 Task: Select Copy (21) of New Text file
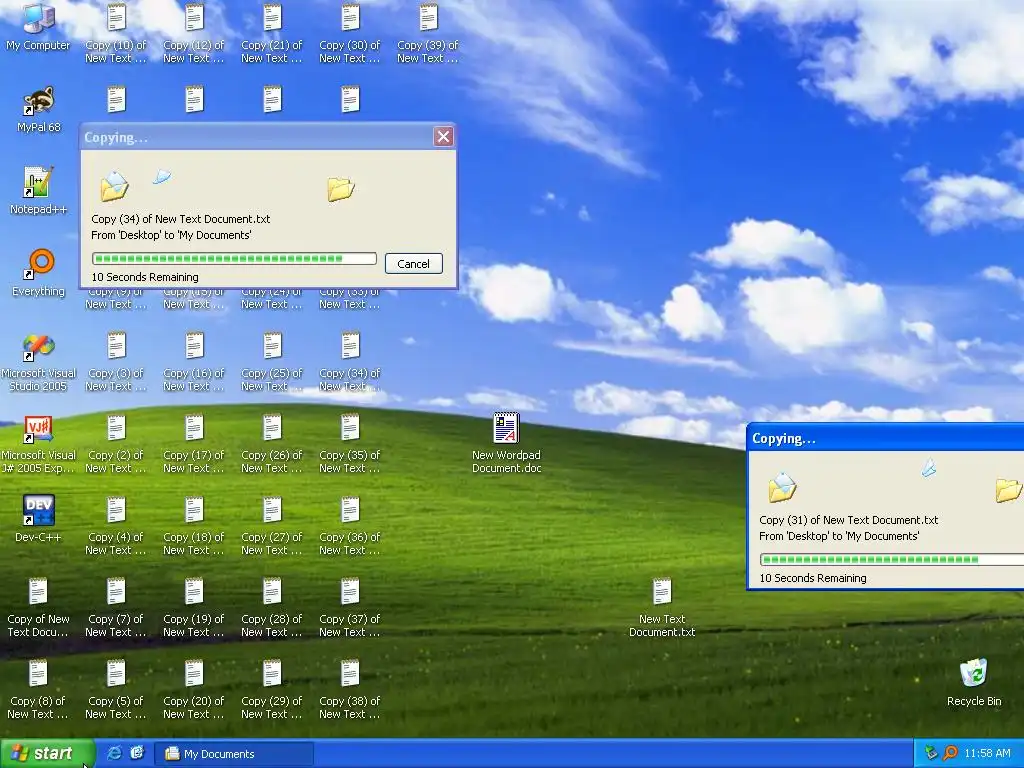tap(272, 33)
